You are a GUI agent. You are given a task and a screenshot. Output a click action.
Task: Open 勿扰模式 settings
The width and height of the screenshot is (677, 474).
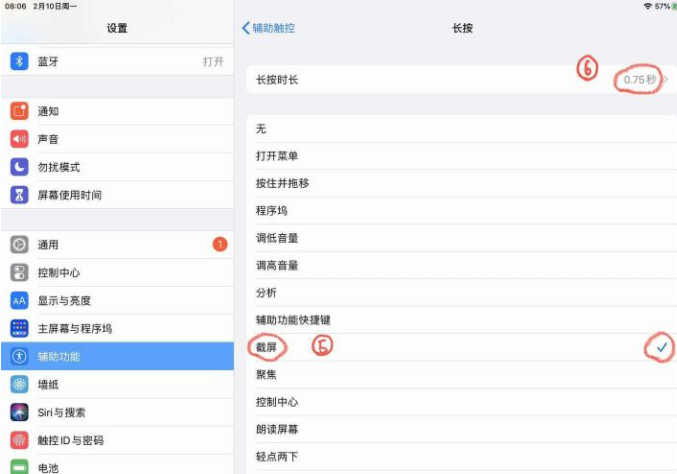(x=117, y=167)
